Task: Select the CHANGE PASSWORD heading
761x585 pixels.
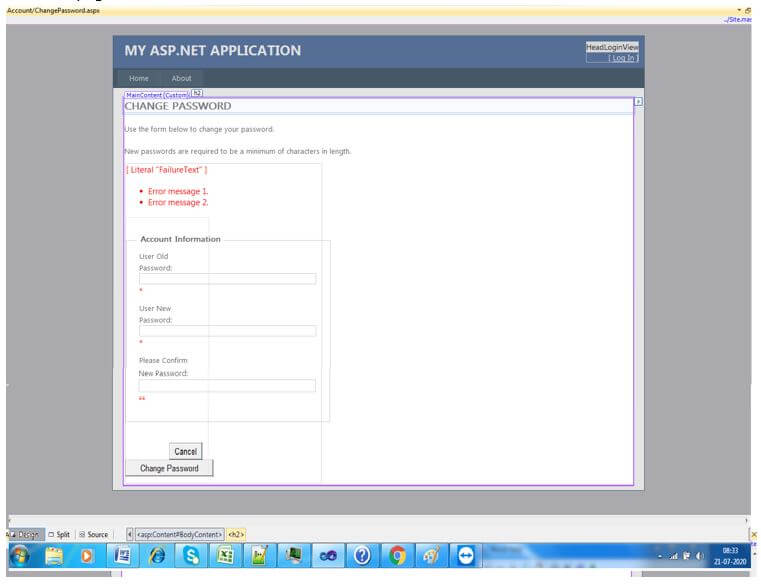Action: coord(178,106)
